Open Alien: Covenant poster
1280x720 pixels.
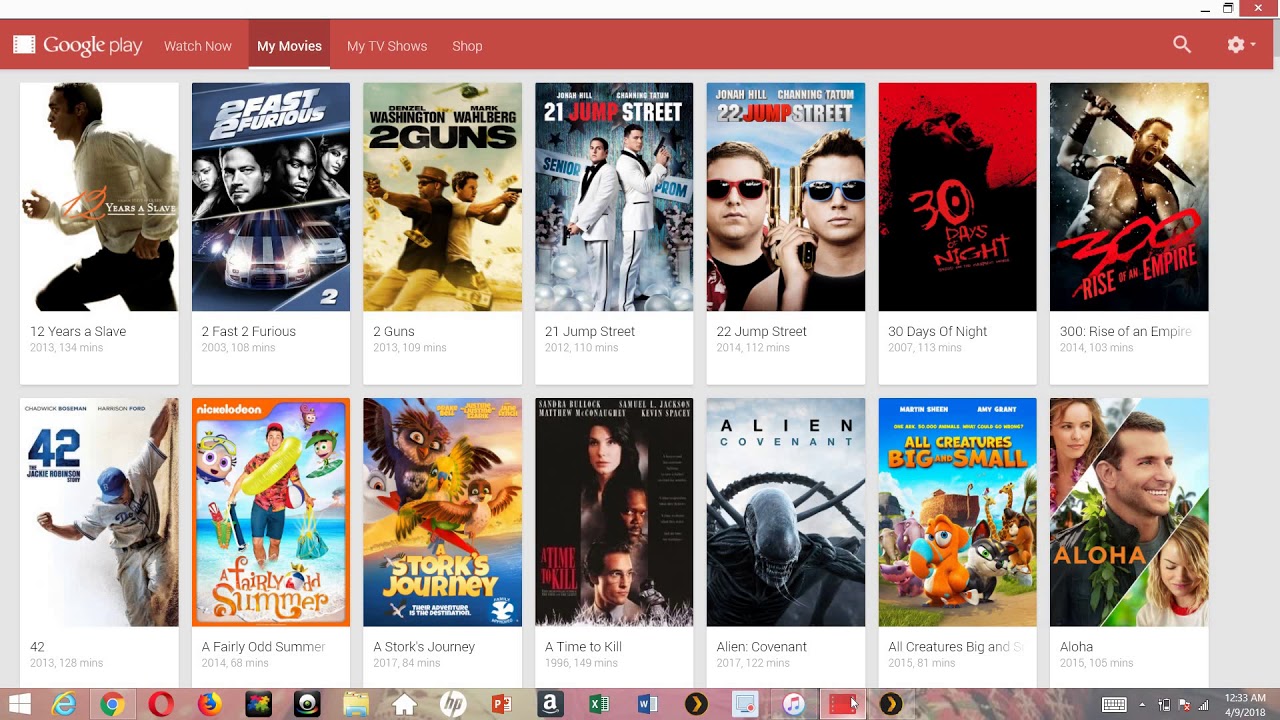(x=786, y=512)
